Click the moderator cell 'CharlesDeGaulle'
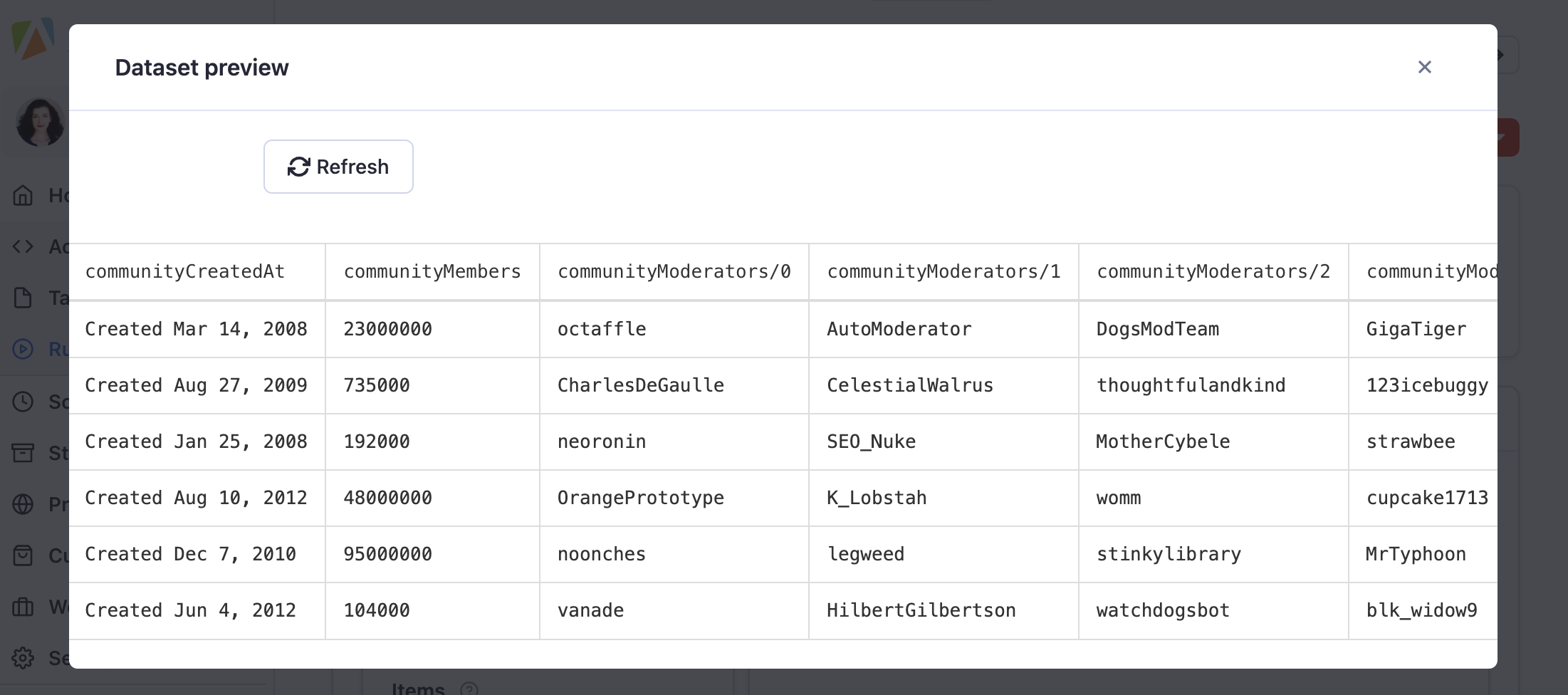Viewport: 1568px width, 695px height. (674, 385)
